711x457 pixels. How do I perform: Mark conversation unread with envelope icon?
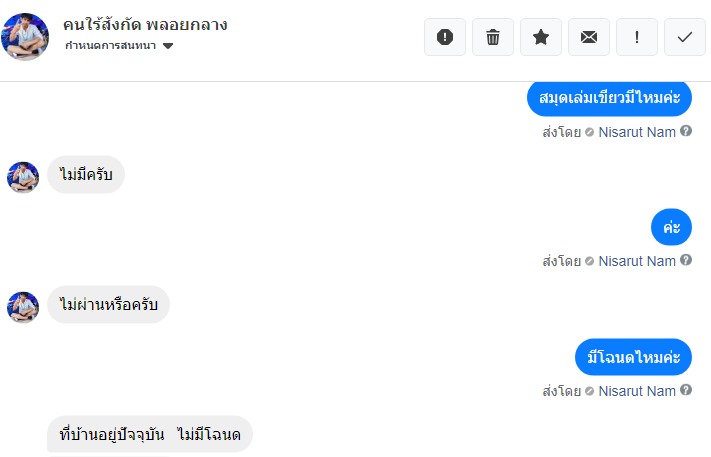(x=589, y=37)
